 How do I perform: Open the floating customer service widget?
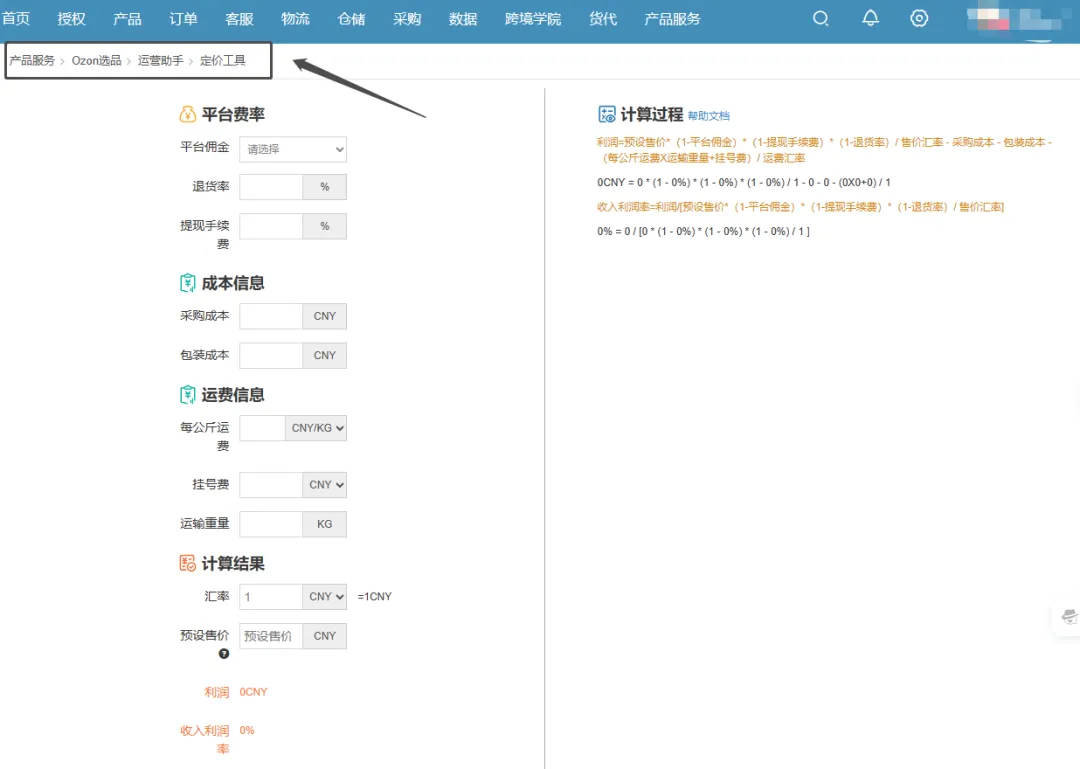tap(1069, 617)
